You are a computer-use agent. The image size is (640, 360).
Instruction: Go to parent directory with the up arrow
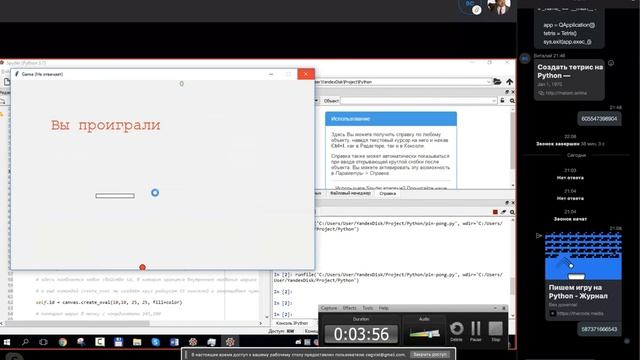point(509,82)
